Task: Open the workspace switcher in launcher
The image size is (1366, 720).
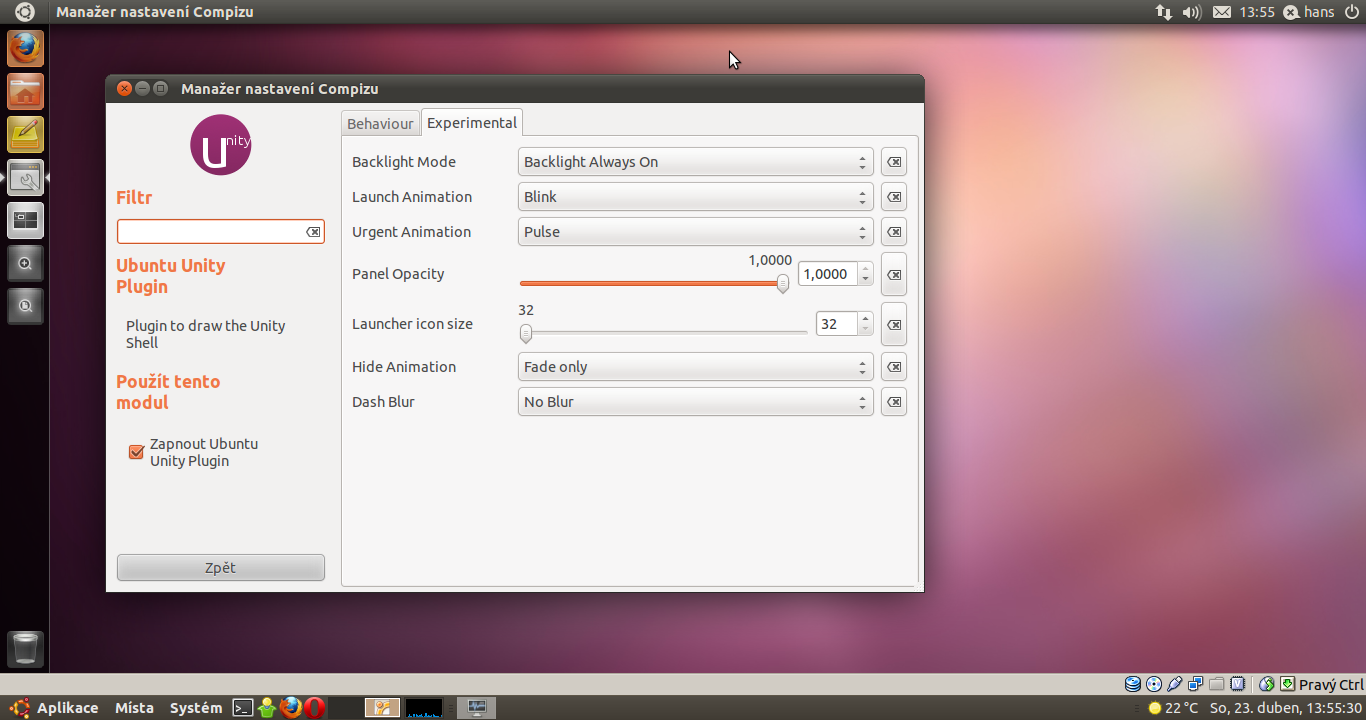Action: point(25,221)
